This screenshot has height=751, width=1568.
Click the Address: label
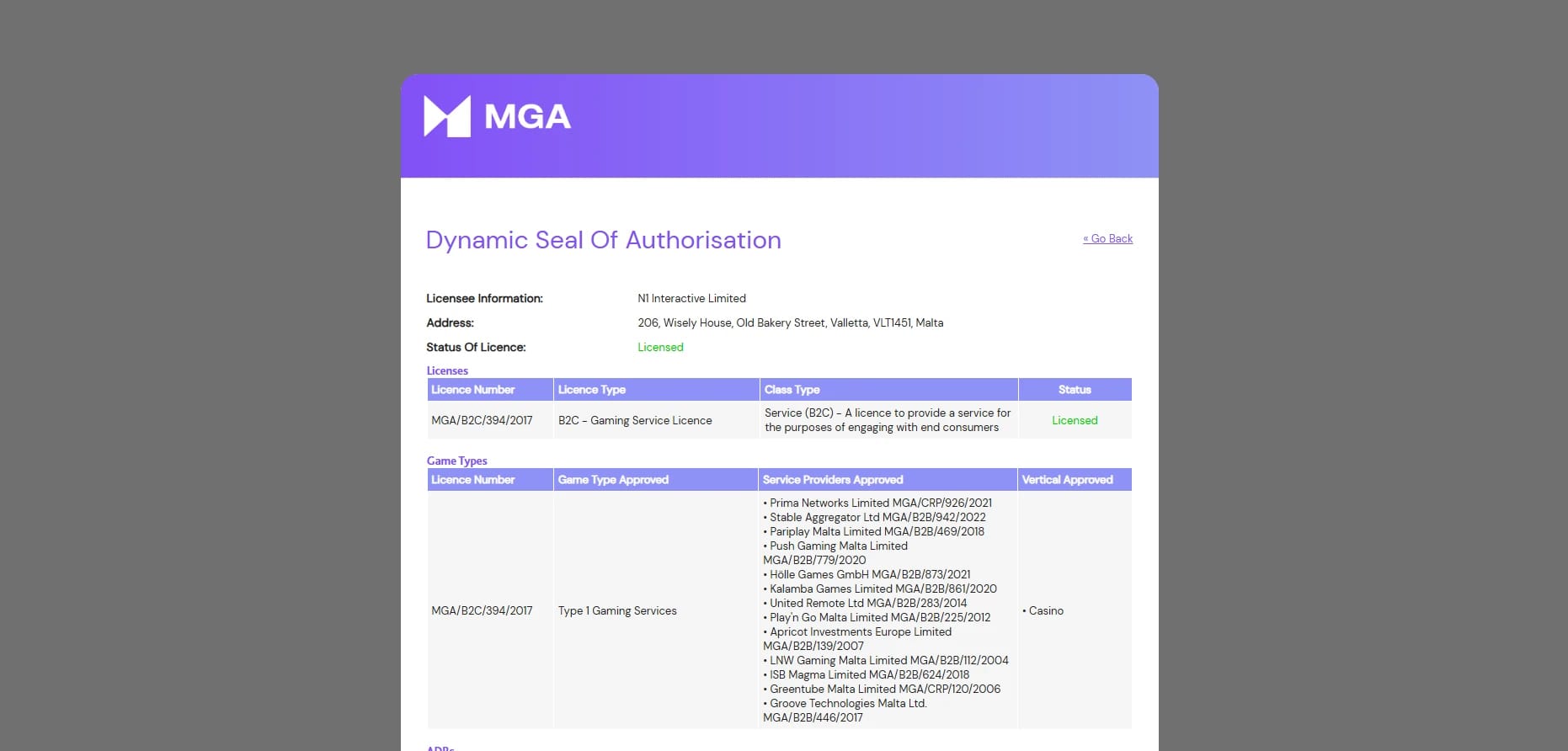(450, 322)
